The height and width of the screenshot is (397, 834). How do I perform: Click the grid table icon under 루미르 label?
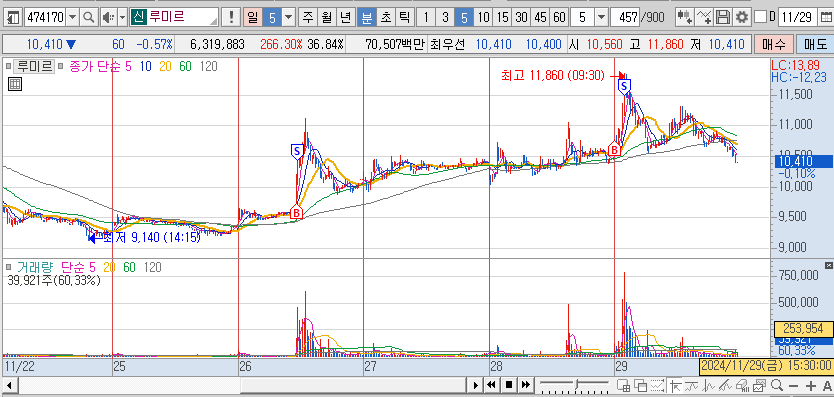point(14,84)
